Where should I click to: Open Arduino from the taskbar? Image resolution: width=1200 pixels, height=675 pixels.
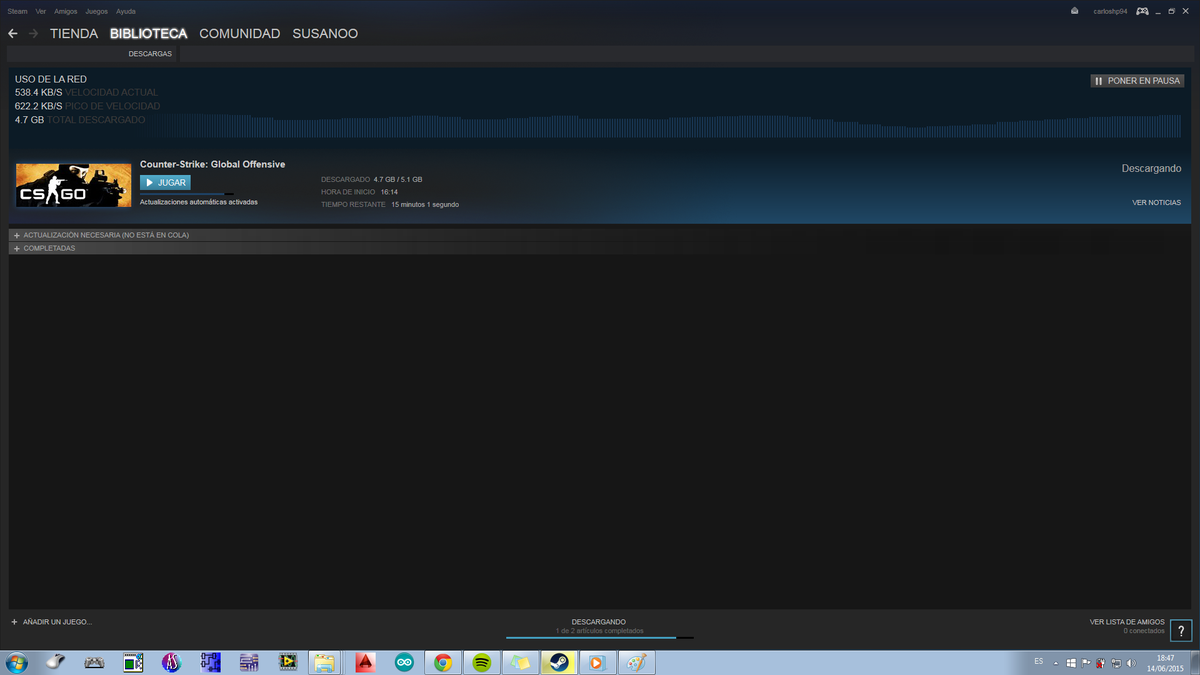tap(404, 662)
